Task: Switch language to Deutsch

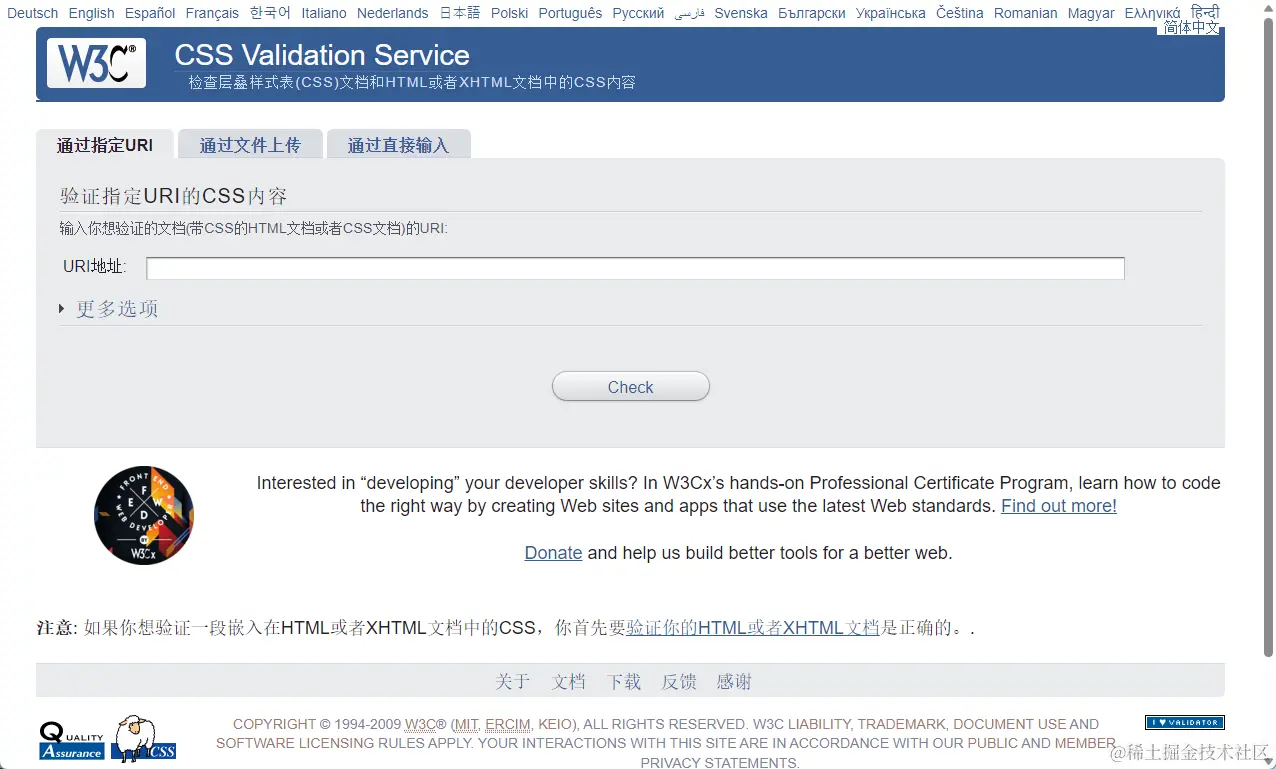Action: click(33, 13)
